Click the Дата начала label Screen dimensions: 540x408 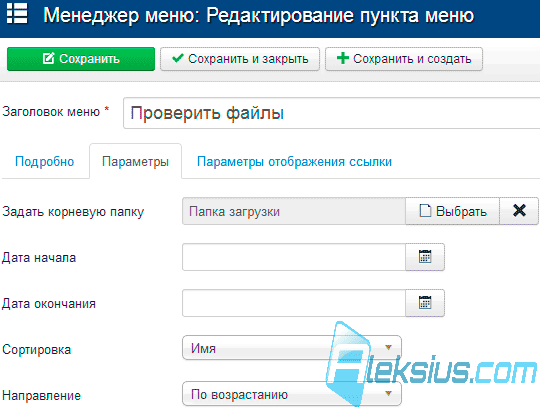pos(39,258)
